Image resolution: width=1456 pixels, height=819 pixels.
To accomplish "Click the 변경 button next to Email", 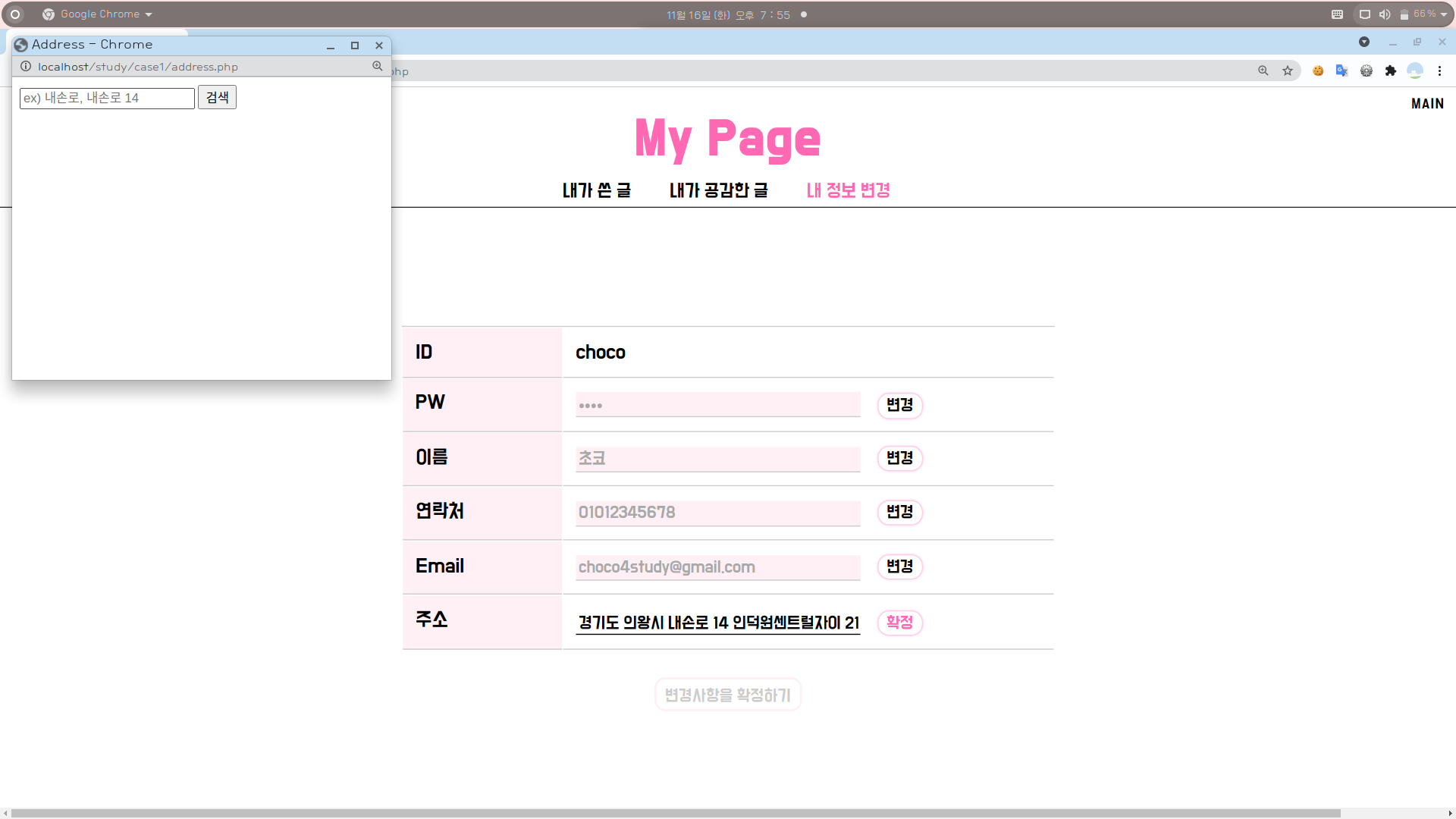I will [x=899, y=566].
